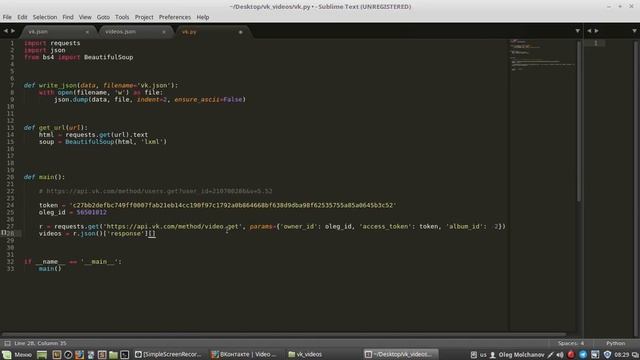
Task: Toggle the side bar status icon
Action: (7, 343)
